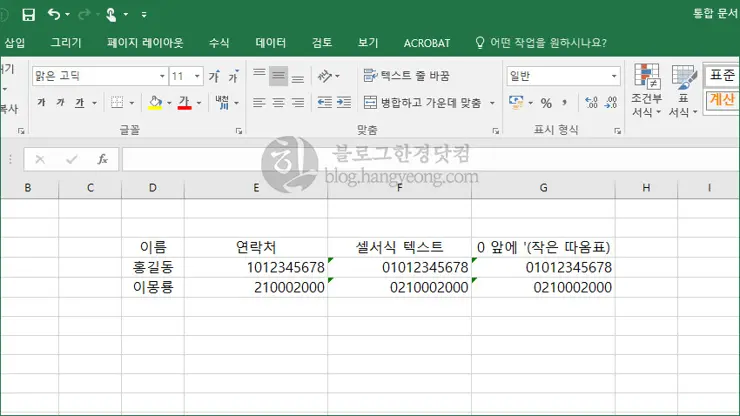Switch to the 수식 tab
740x416 pixels.
click(219, 42)
